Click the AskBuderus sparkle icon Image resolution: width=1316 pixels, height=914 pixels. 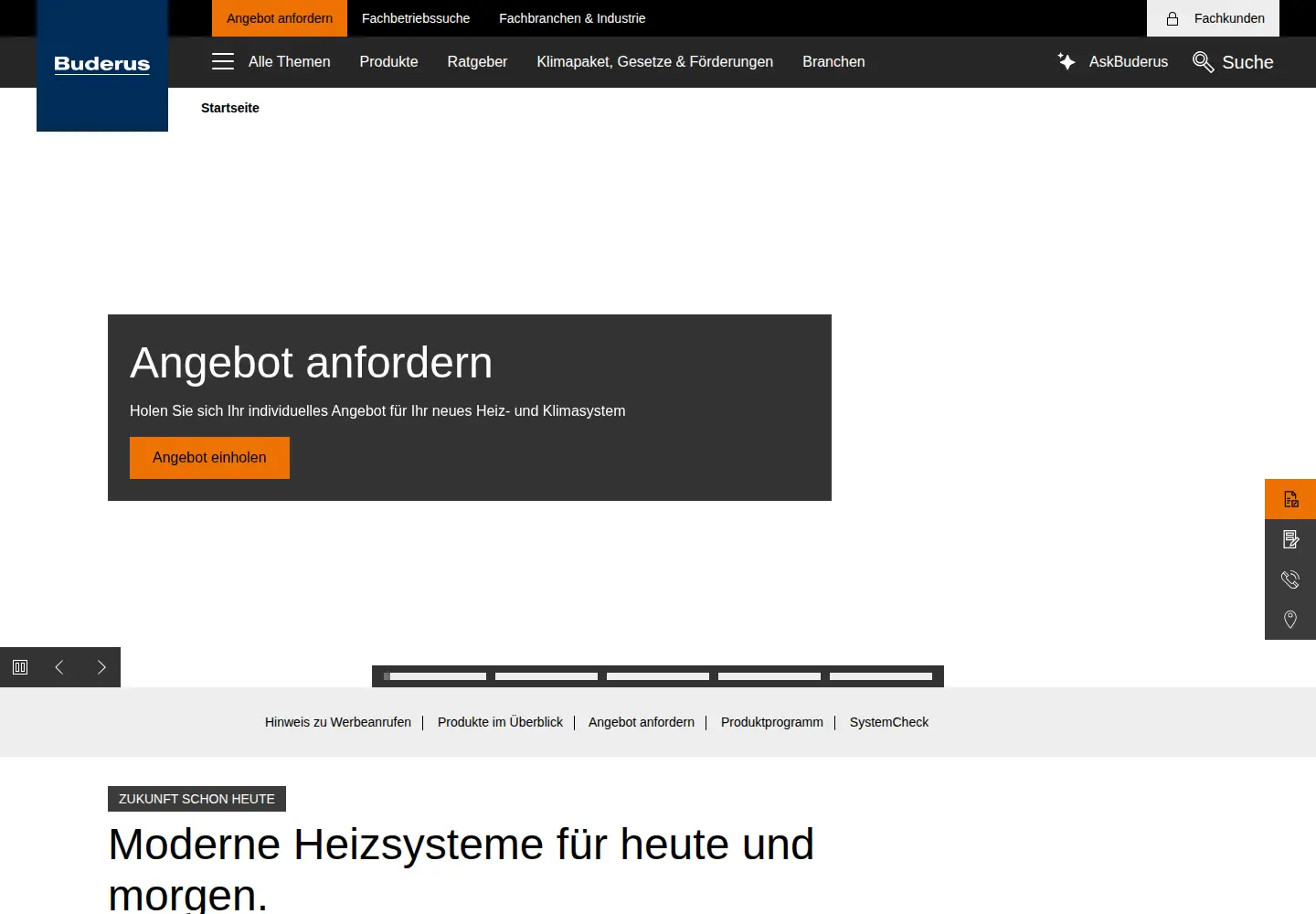(1067, 61)
